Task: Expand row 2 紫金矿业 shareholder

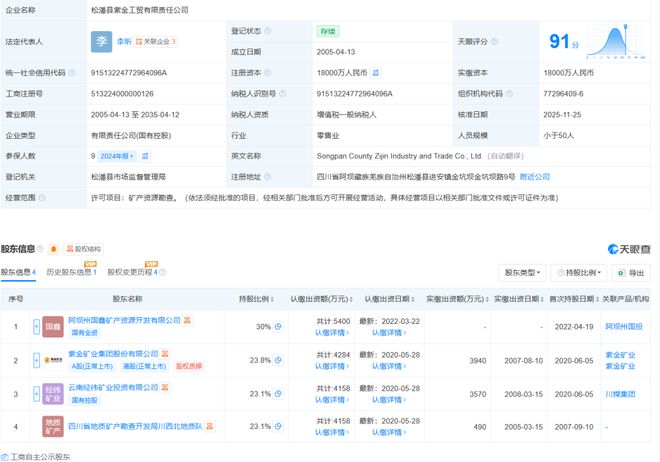Action: 35,360
